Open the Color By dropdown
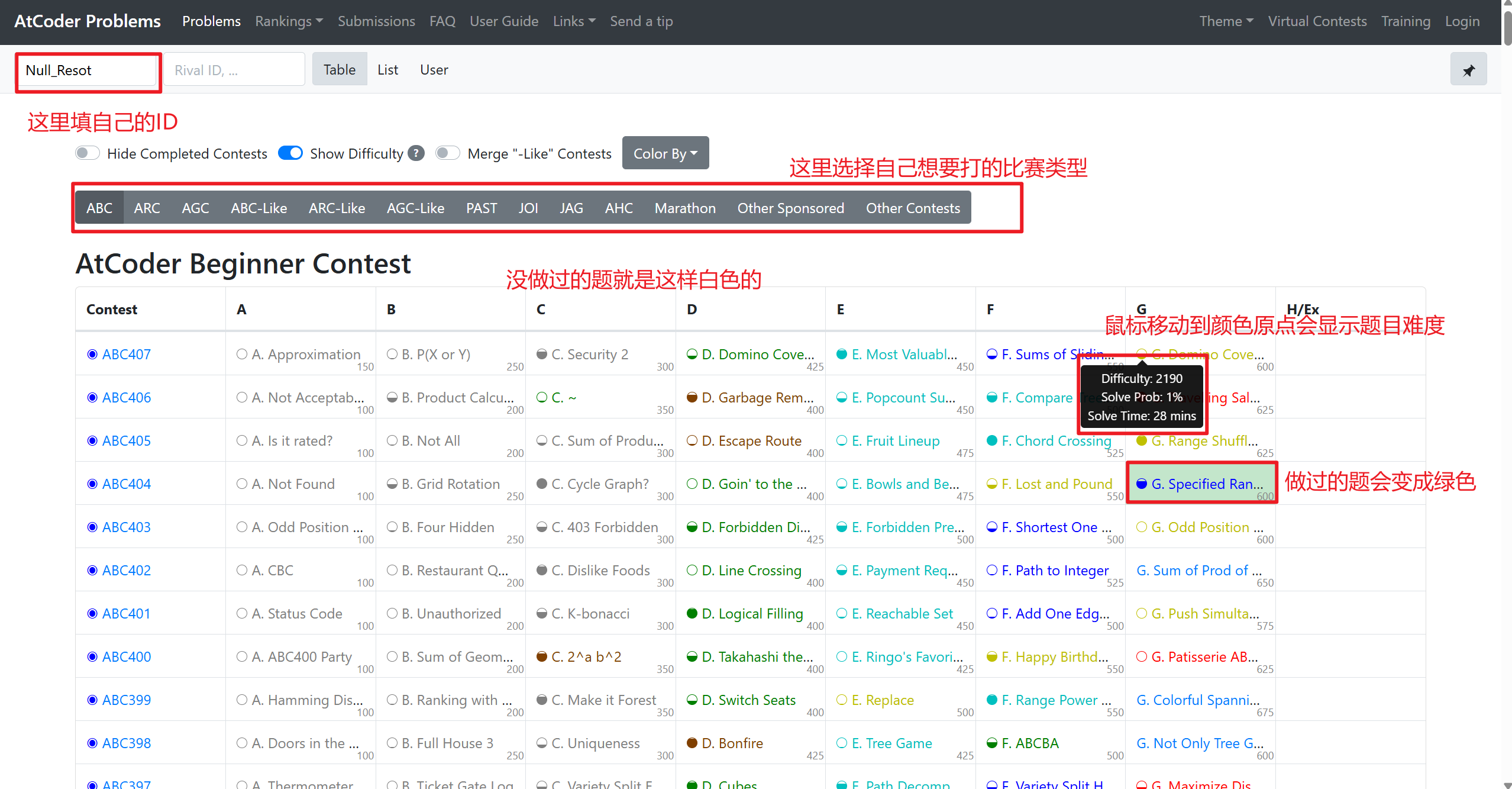The image size is (1512, 789). tap(665, 153)
